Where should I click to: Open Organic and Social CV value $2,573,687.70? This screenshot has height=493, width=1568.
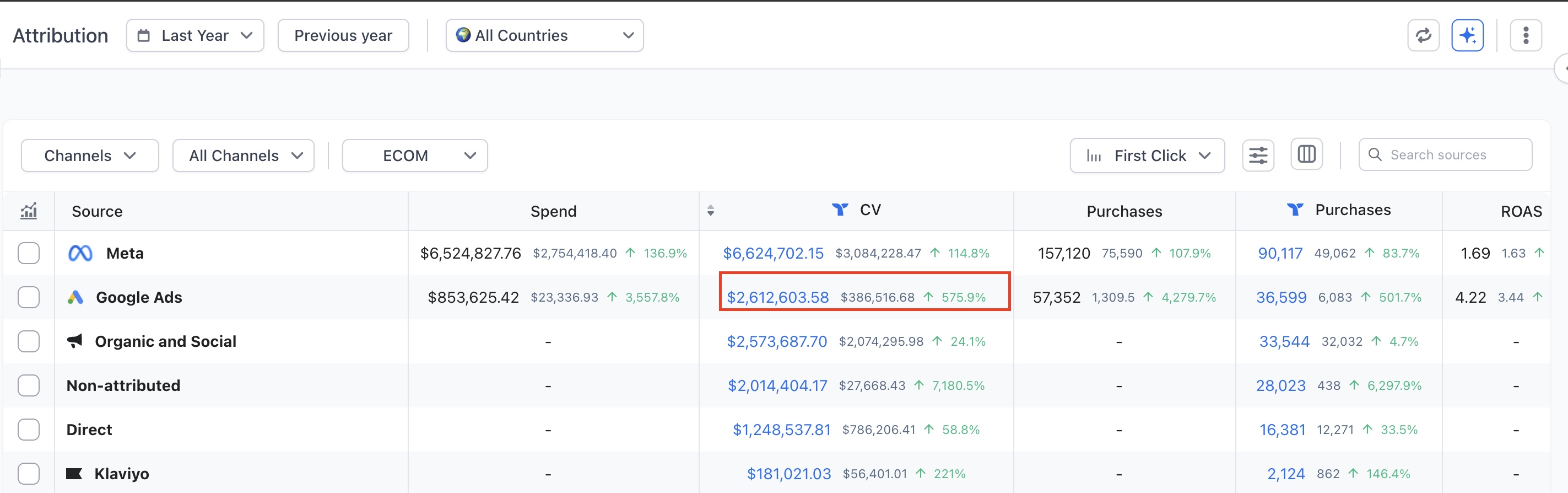(x=777, y=341)
